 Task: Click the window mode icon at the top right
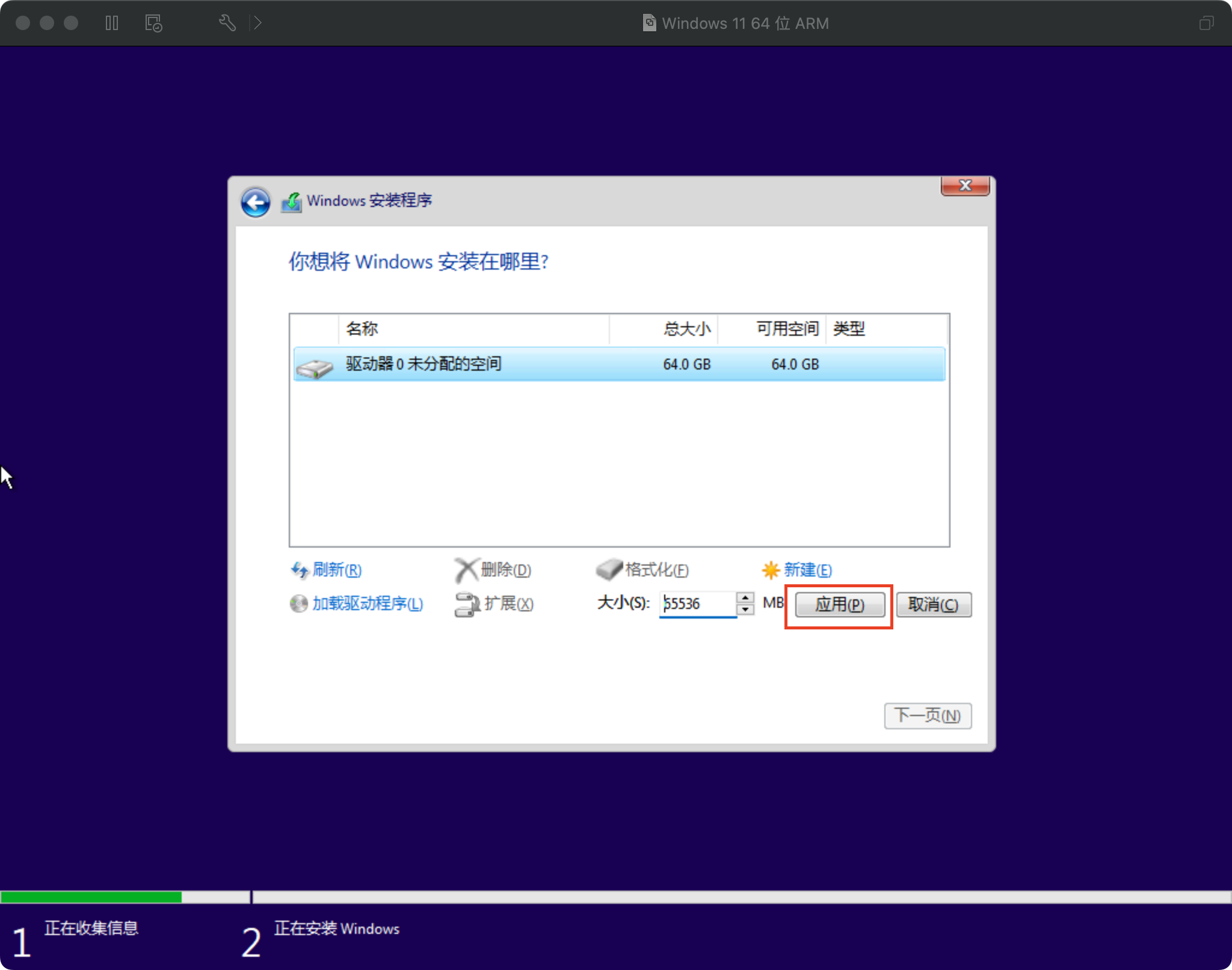tap(1206, 23)
